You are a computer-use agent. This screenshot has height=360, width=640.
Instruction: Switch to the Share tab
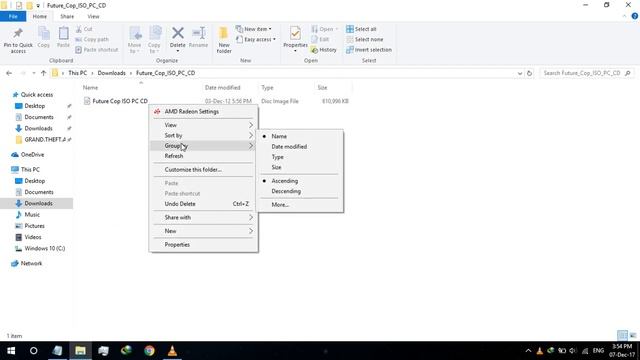(x=67, y=16)
